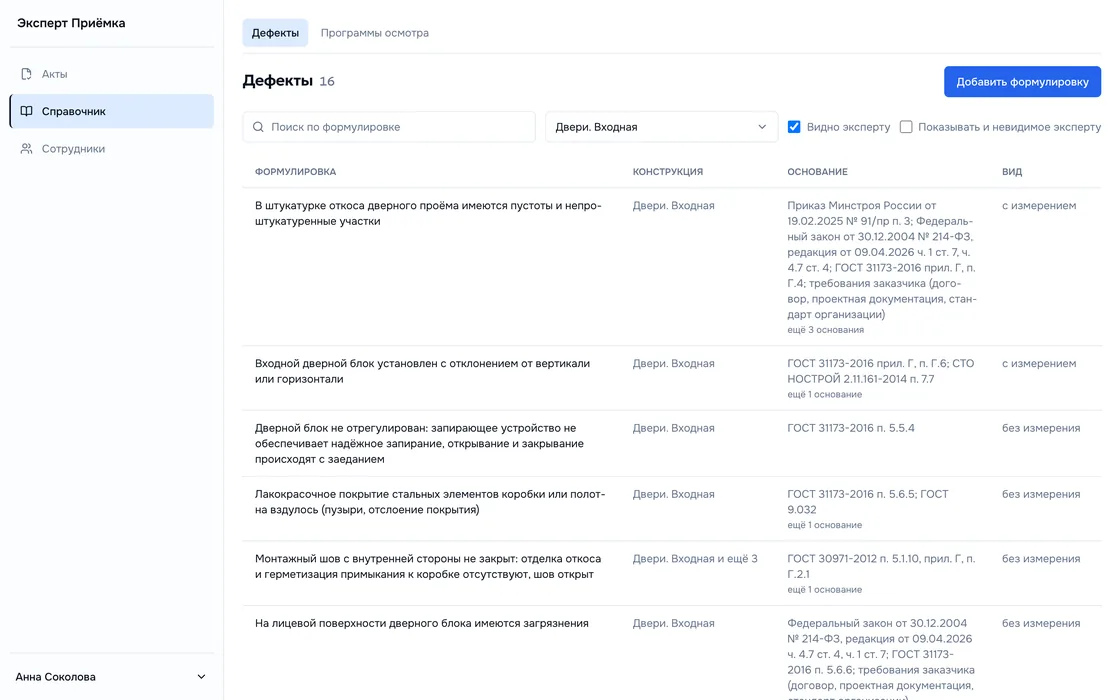Click the search magnifier icon
This screenshot has height=700, width=1120.
point(258,127)
